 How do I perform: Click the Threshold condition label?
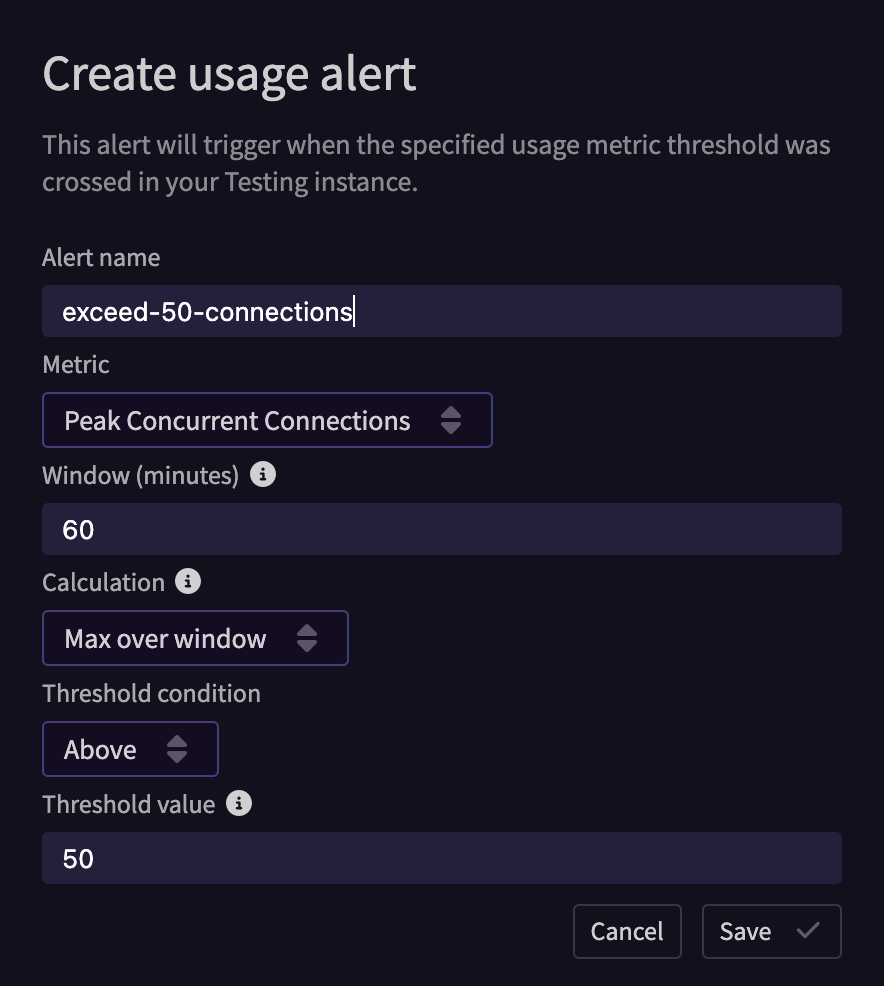[152, 693]
